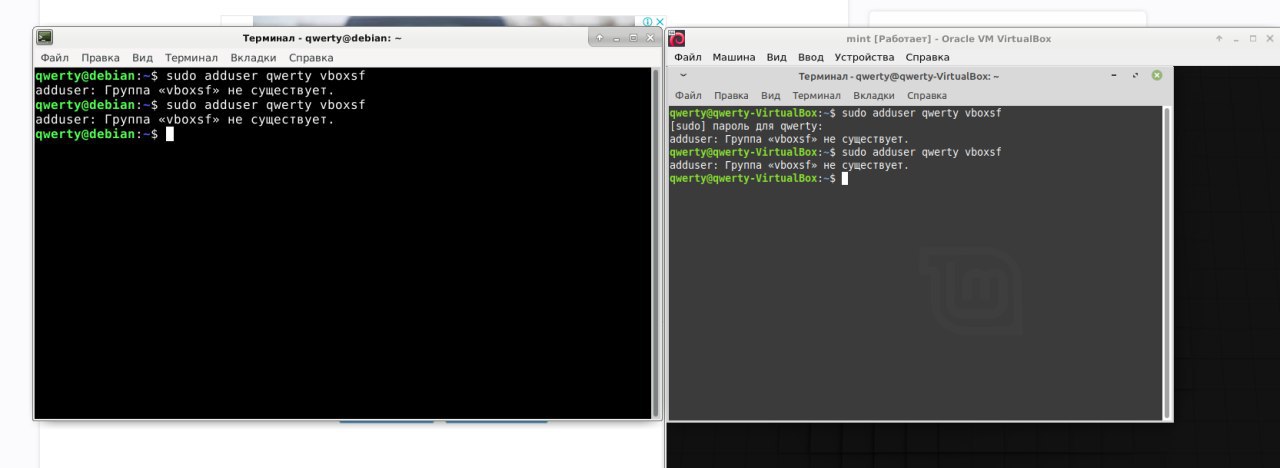Click title 'mint [Работает] - Oracle VM VirtualBox'
Screen dimensions: 1280x468
[x=948, y=39]
